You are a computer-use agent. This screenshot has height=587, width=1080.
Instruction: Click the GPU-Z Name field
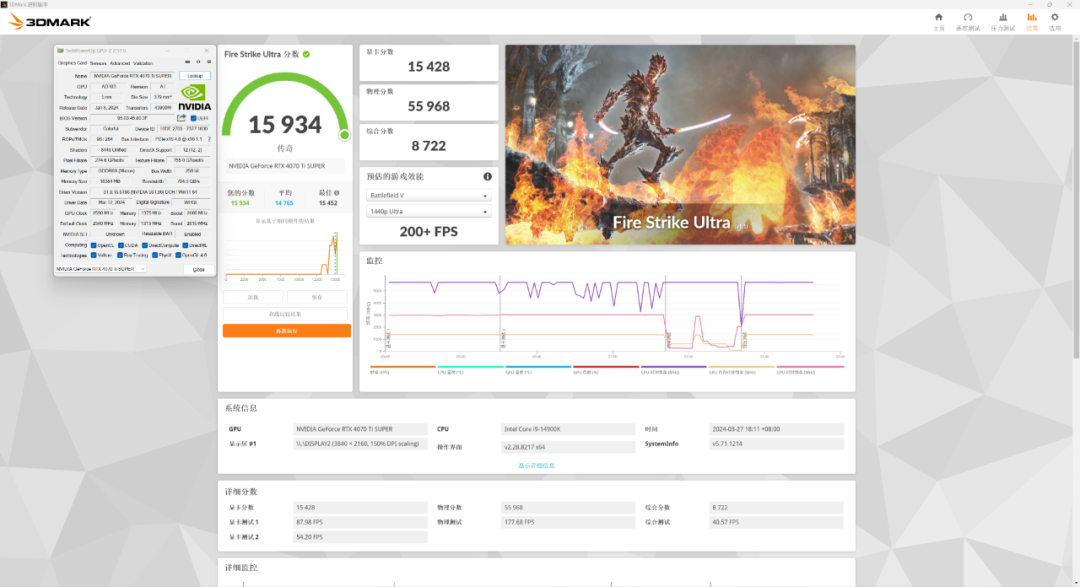(134, 76)
